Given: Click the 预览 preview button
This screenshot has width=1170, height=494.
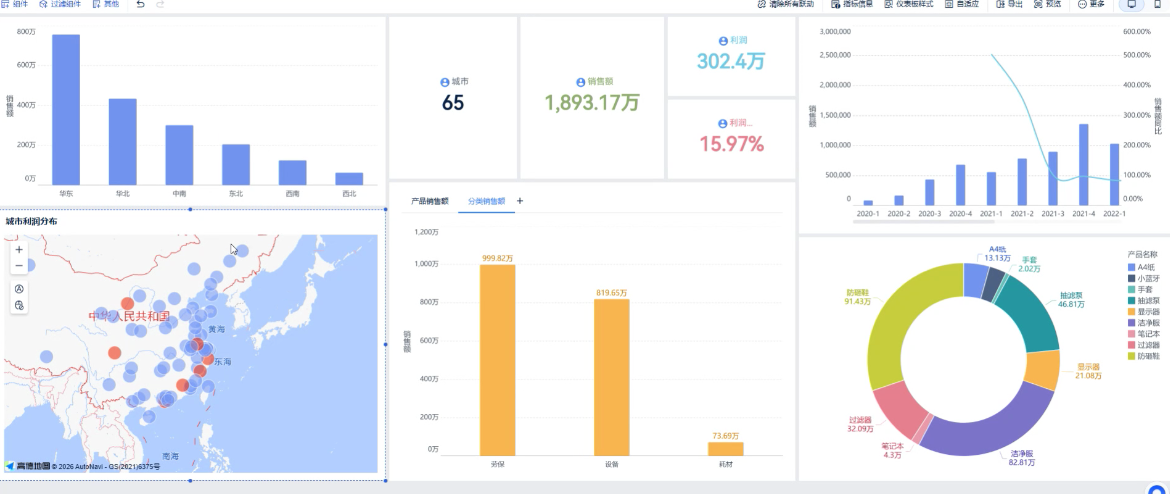Looking at the screenshot, I should [1048, 4].
